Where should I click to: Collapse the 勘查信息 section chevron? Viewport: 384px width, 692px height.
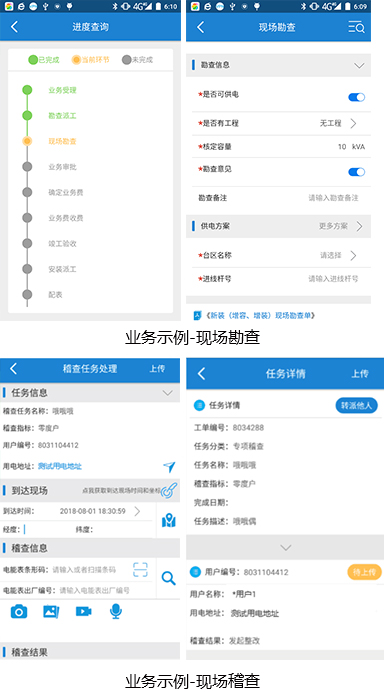(x=359, y=65)
